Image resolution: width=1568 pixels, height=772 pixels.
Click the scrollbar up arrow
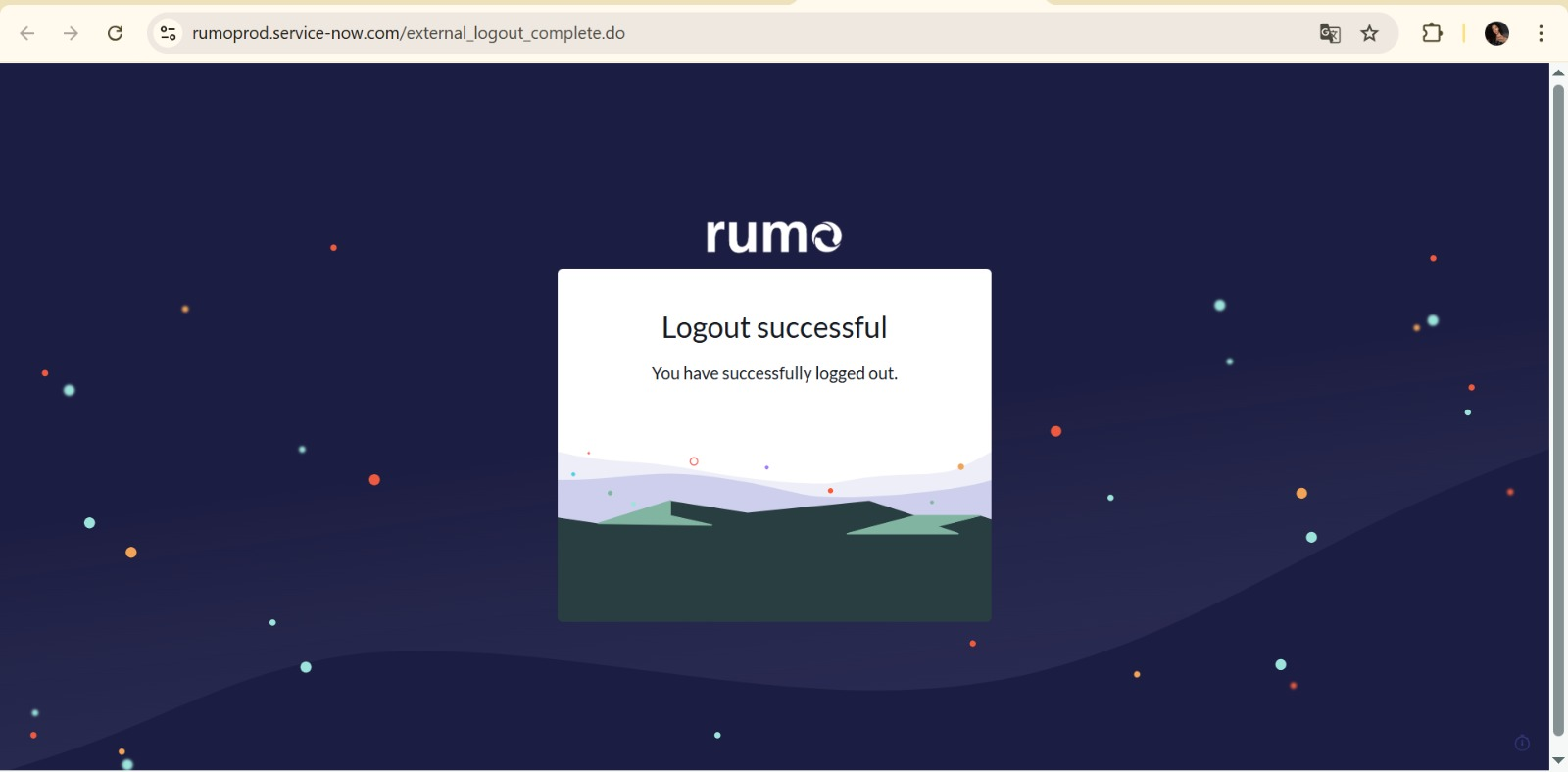coord(1558,72)
